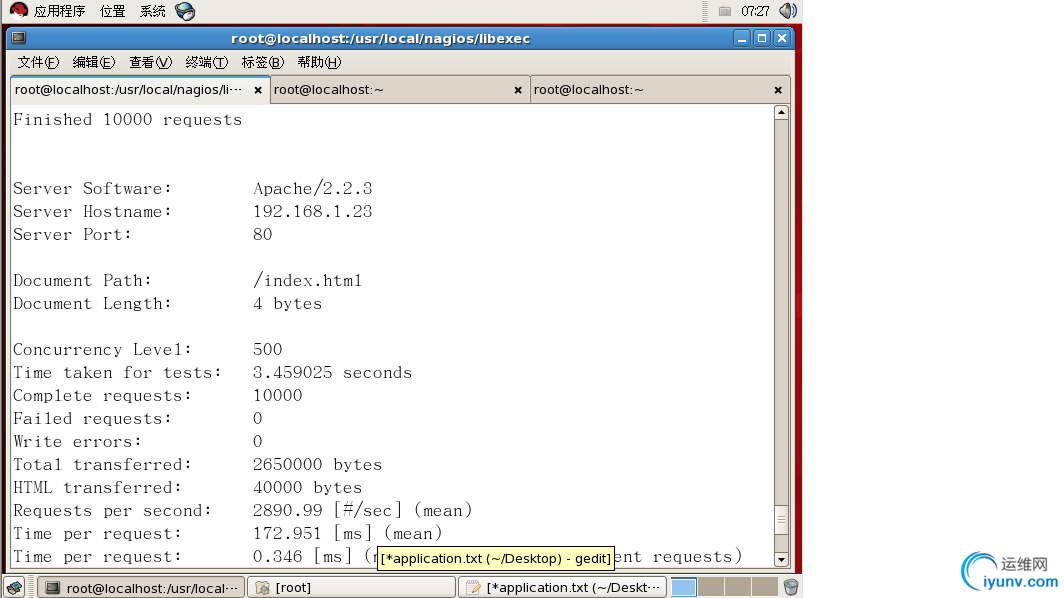Open the 文件(F) menu
The width and height of the screenshot is (1064, 598).
tap(38, 62)
